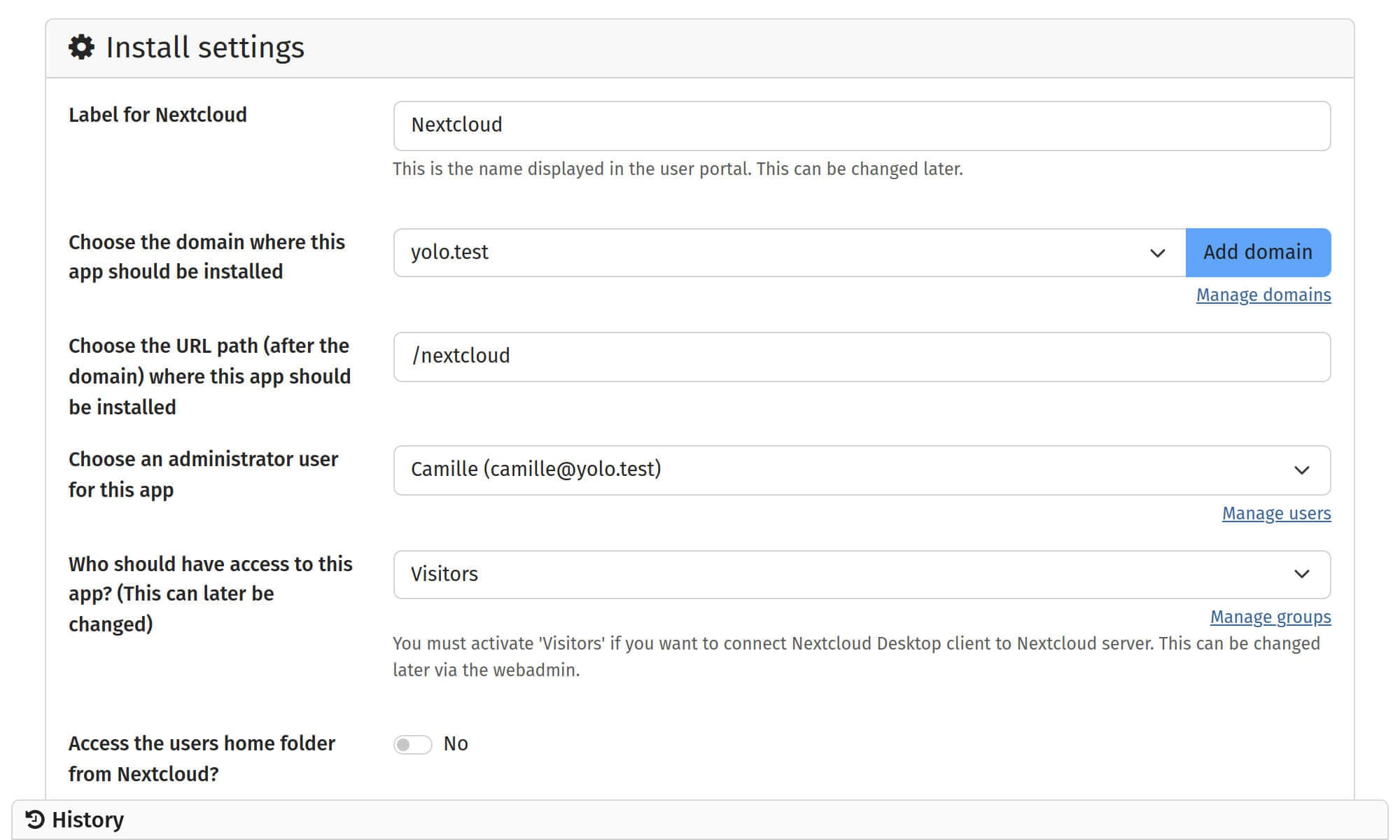Open the Visitors access dropdown

pos(861,575)
